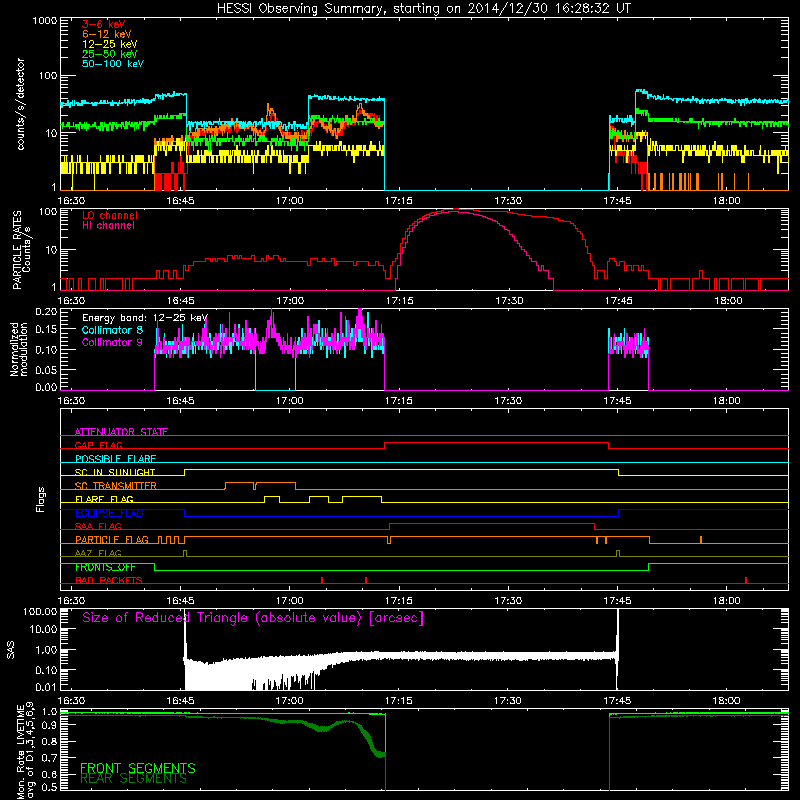Click the SAS axis label

pos(10,650)
